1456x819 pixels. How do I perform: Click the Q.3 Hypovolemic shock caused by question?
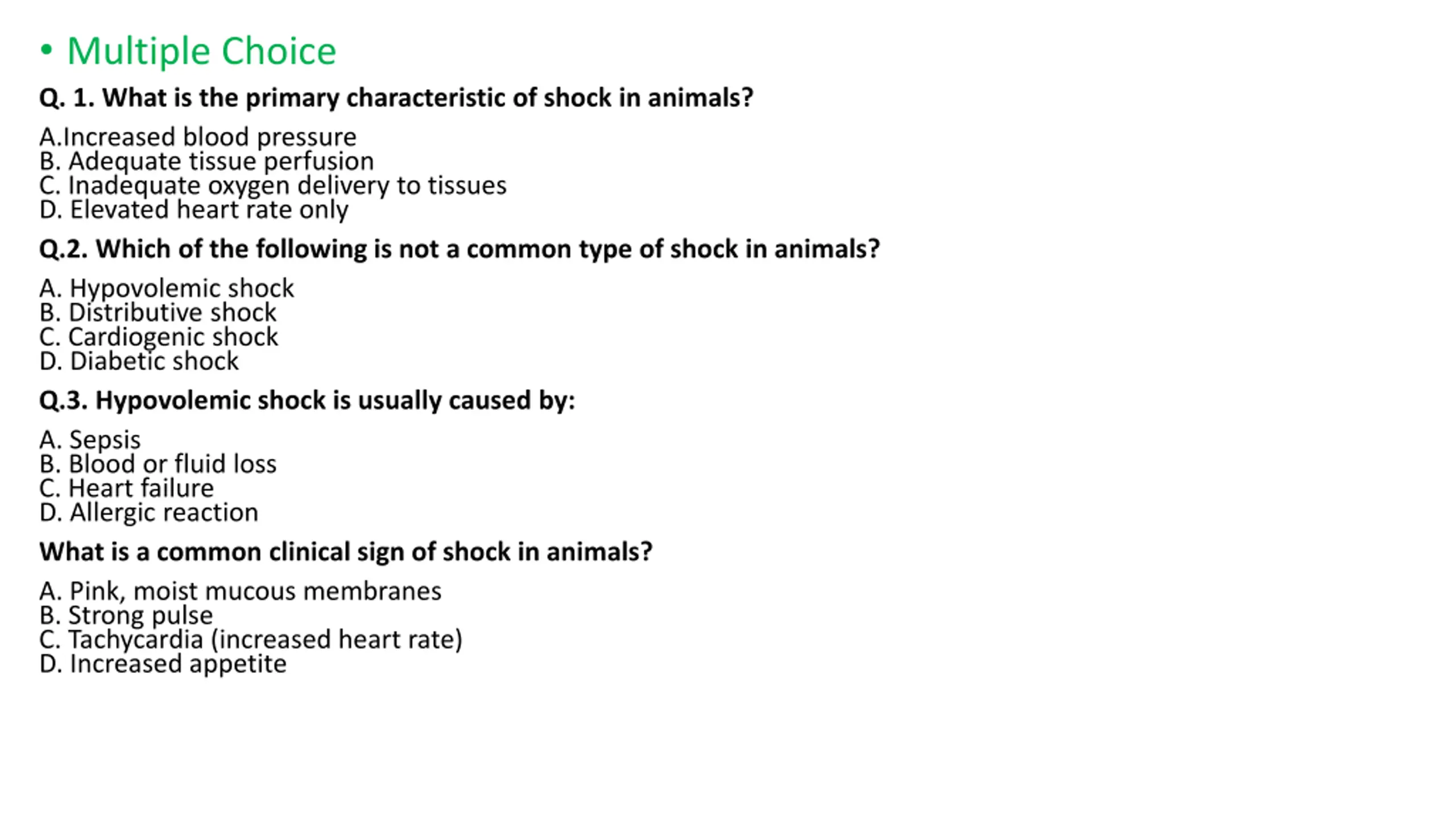tap(307, 400)
